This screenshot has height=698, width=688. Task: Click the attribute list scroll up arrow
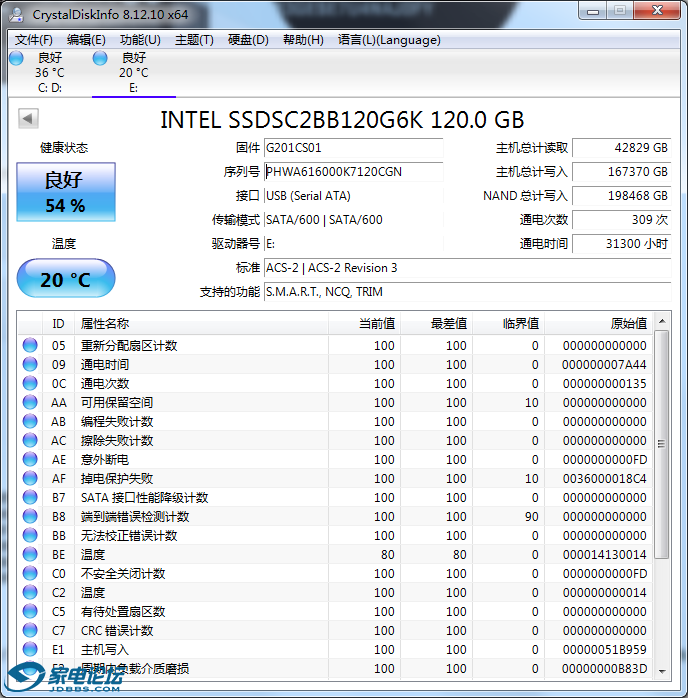(662, 321)
